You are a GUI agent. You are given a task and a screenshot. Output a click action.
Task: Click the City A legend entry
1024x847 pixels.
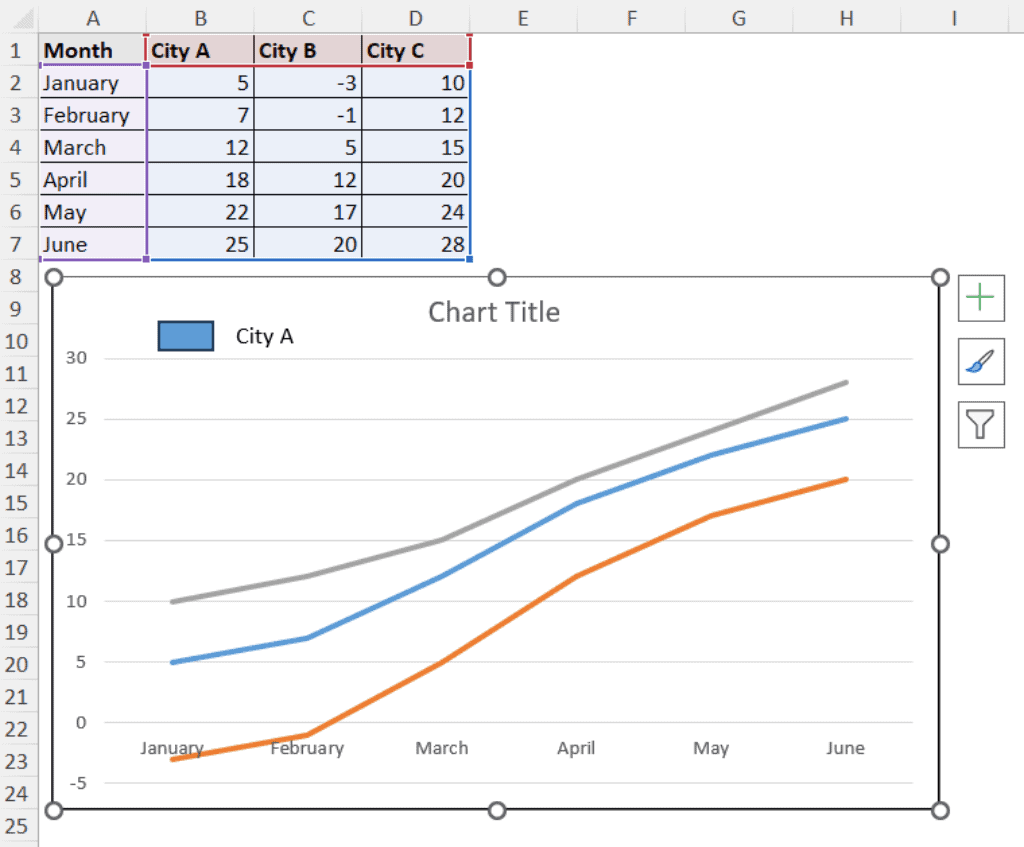click(x=264, y=336)
